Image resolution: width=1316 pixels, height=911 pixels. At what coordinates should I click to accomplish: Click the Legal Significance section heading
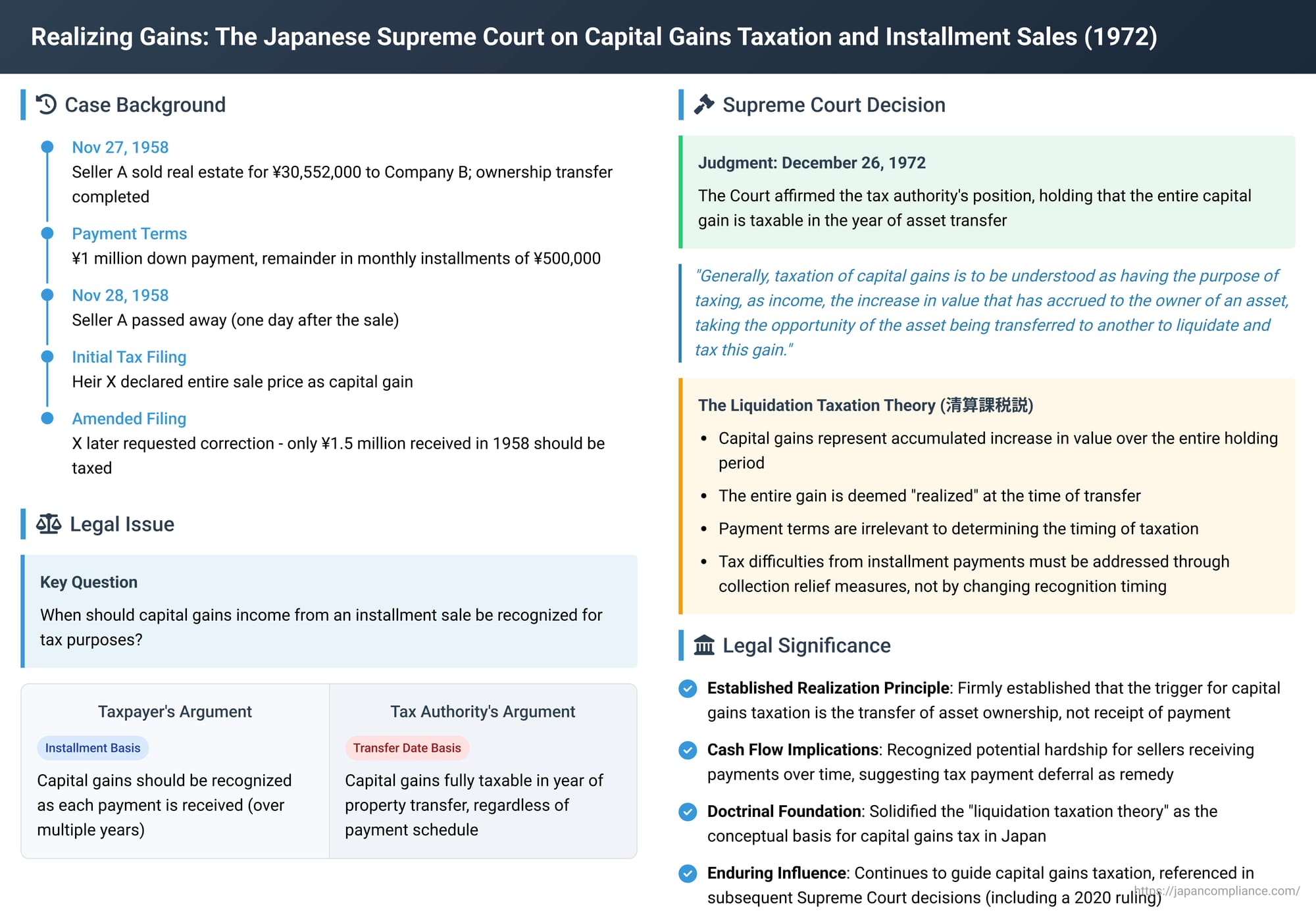coord(807,645)
